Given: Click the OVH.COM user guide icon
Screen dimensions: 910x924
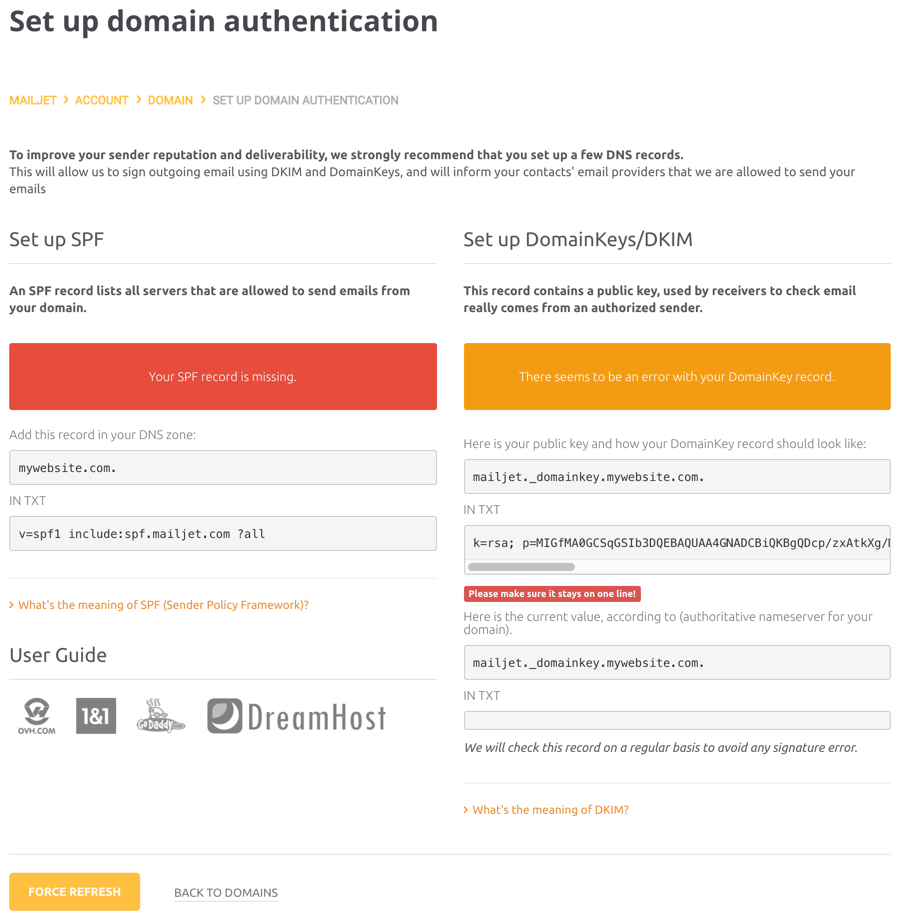Looking at the screenshot, I should click(x=37, y=715).
